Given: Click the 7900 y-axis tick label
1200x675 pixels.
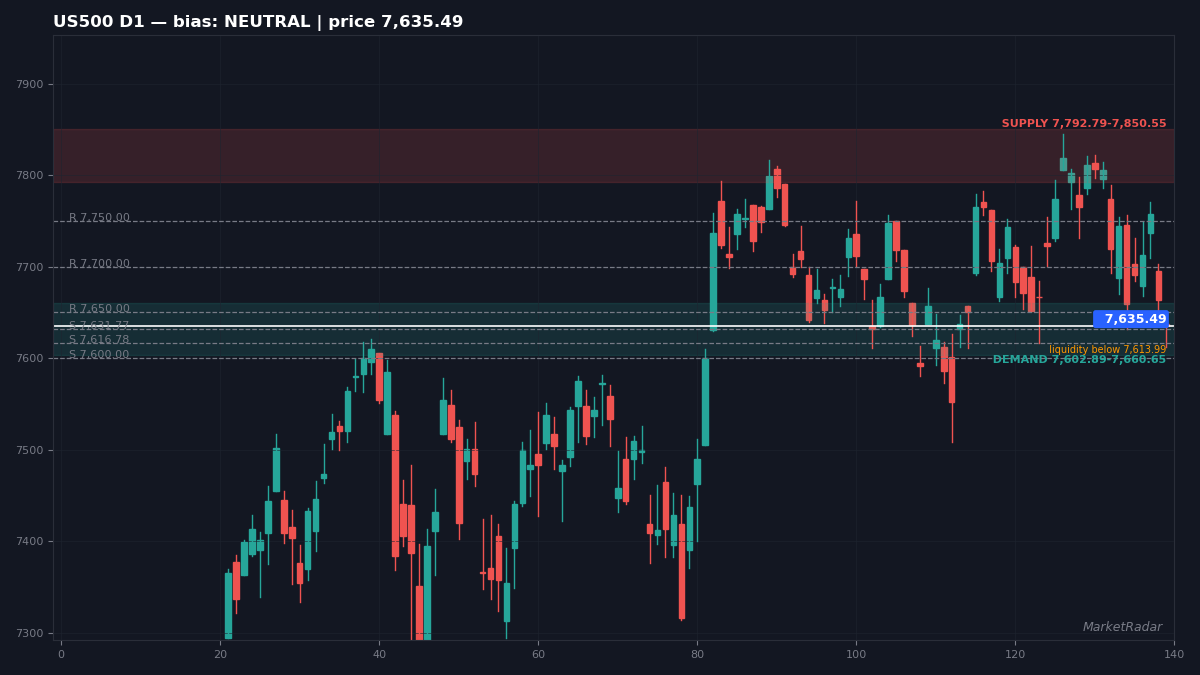Looking at the screenshot, I should [x=30, y=84].
